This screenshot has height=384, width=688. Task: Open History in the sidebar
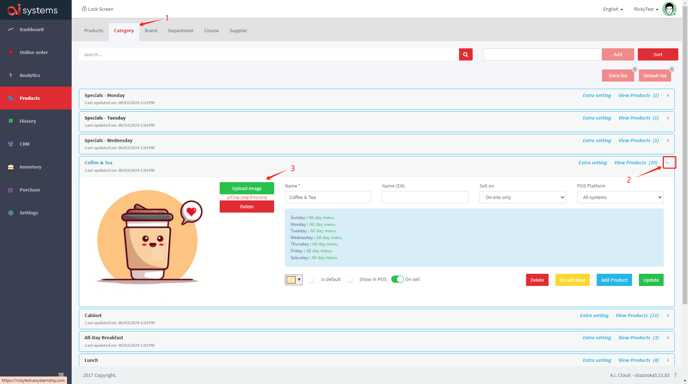(x=28, y=121)
